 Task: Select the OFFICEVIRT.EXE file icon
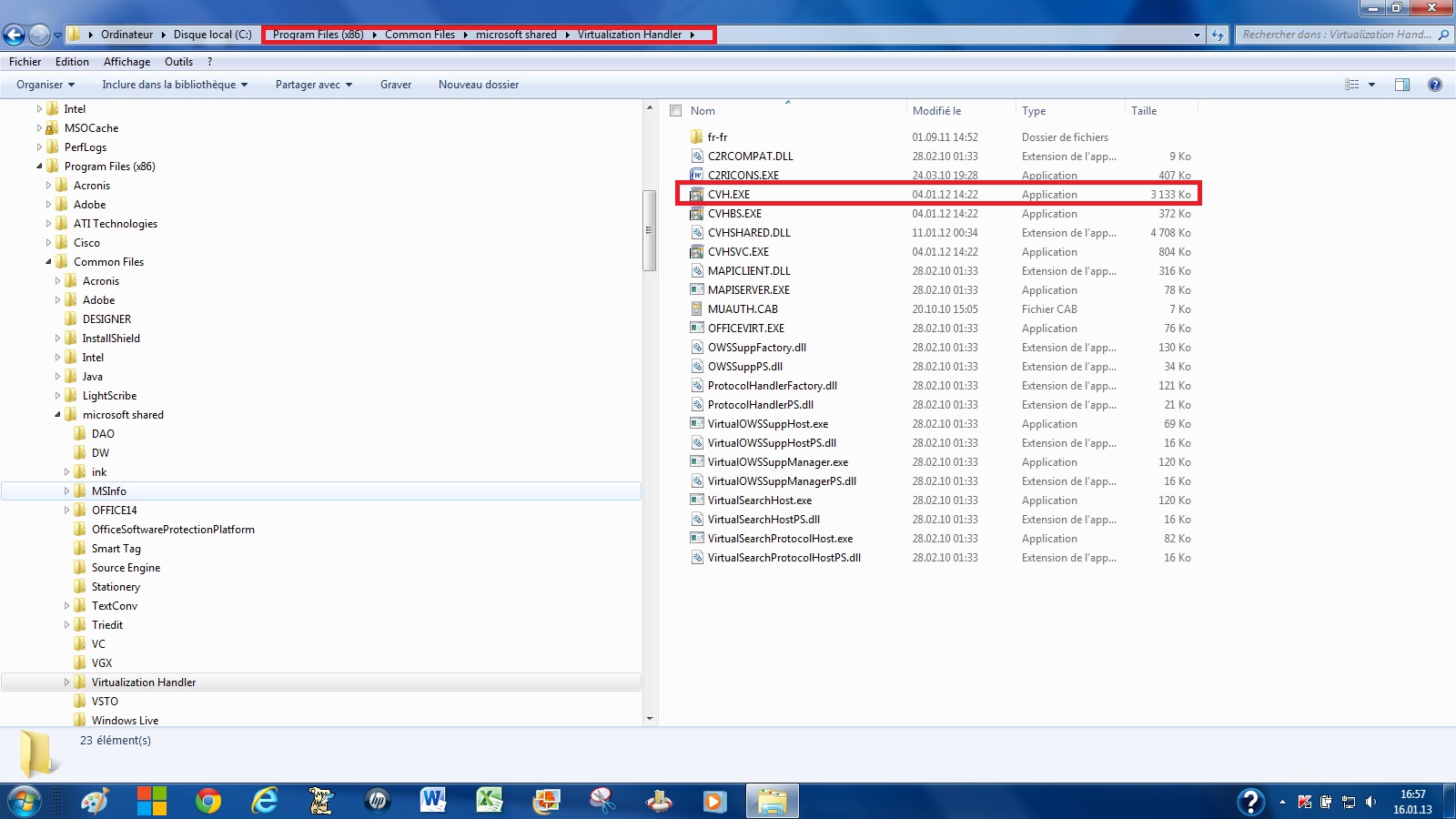point(697,329)
